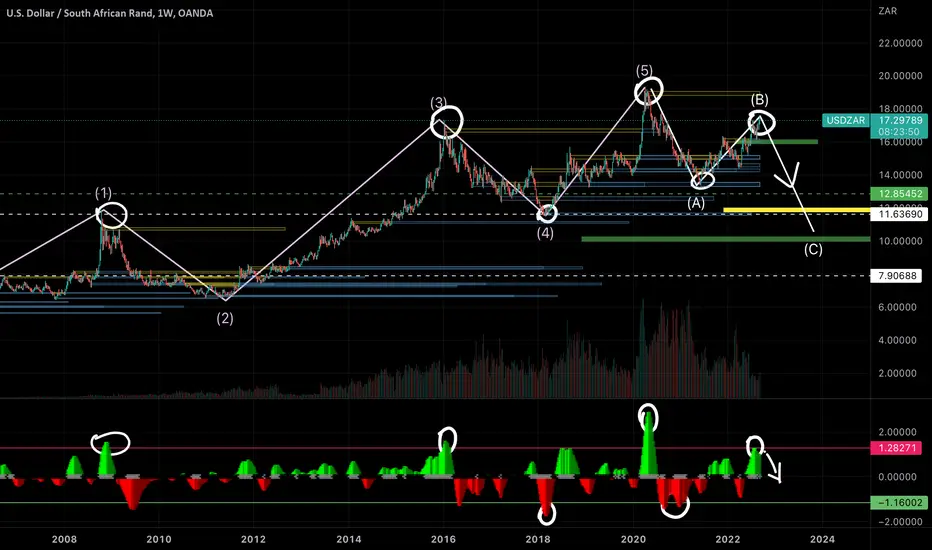Jump to 2008 on the time axis
932x550 pixels.
(x=64, y=539)
